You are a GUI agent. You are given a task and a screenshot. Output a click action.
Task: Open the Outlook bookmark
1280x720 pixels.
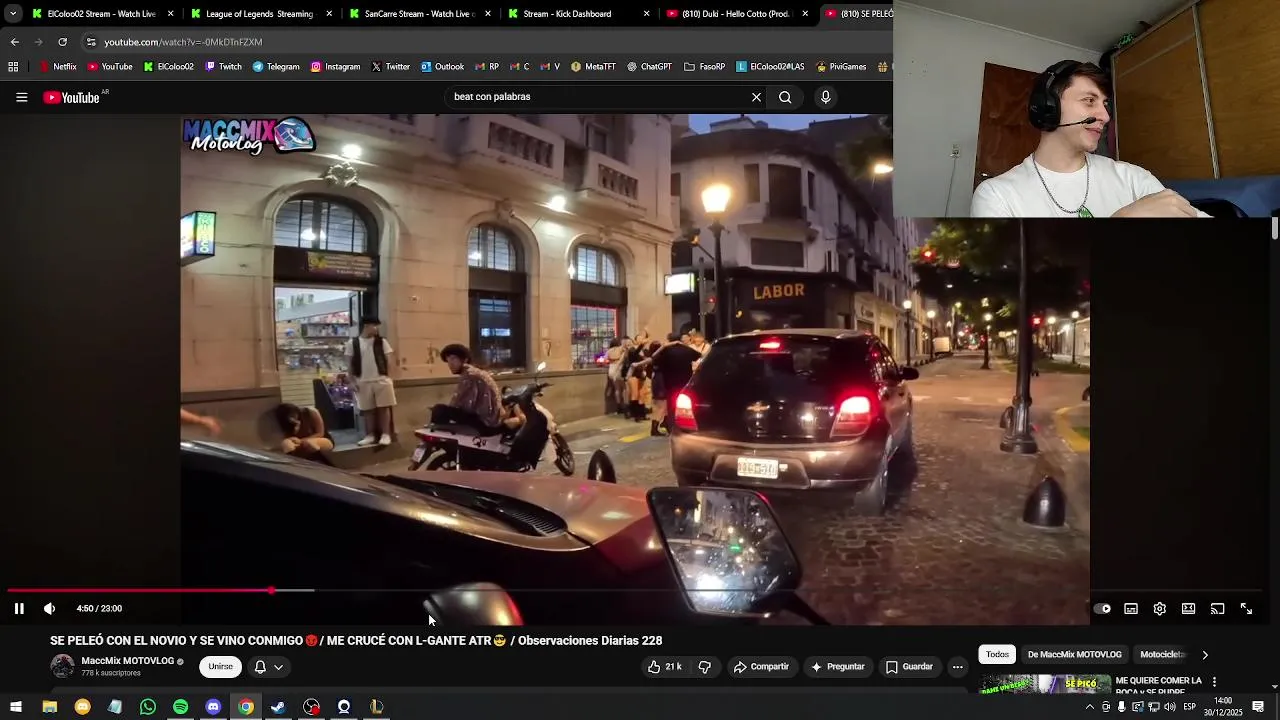442,67
